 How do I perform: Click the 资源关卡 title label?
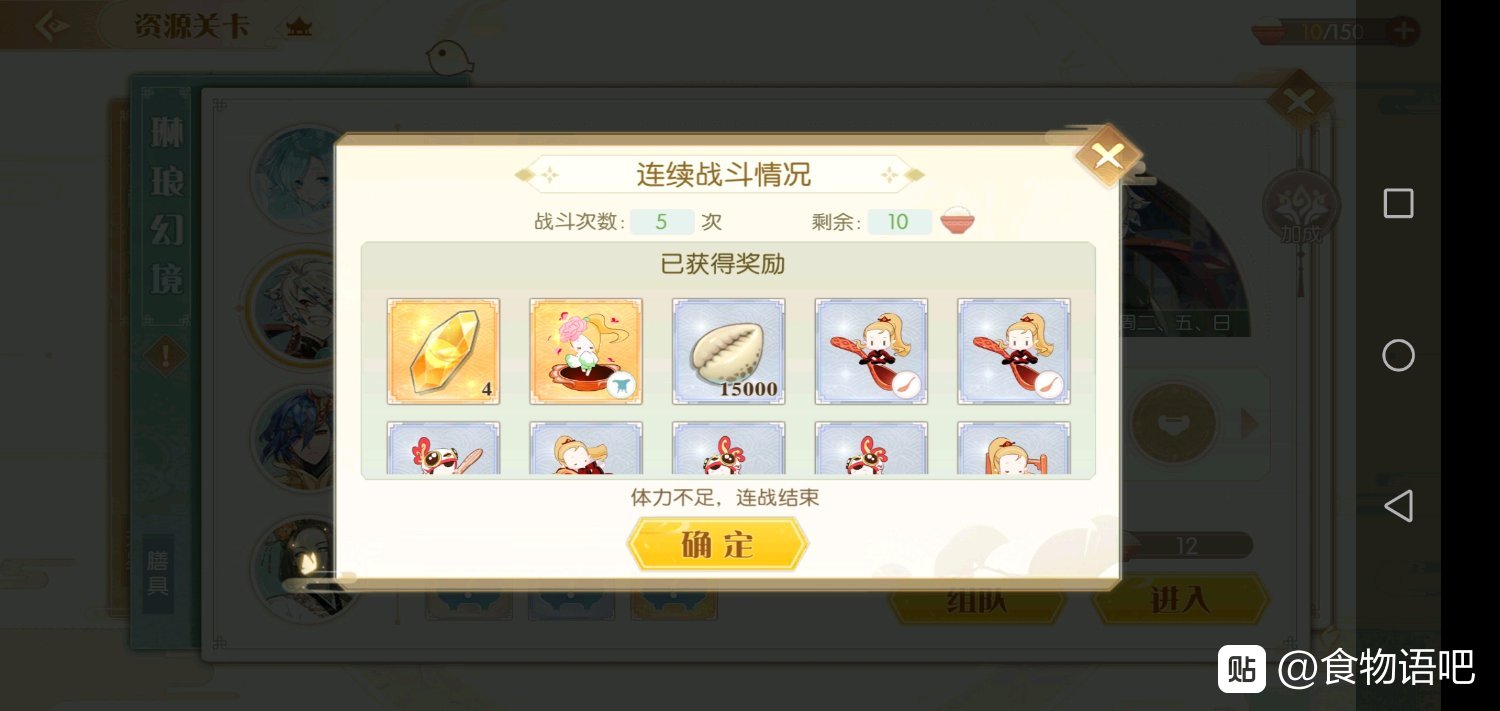192,26
